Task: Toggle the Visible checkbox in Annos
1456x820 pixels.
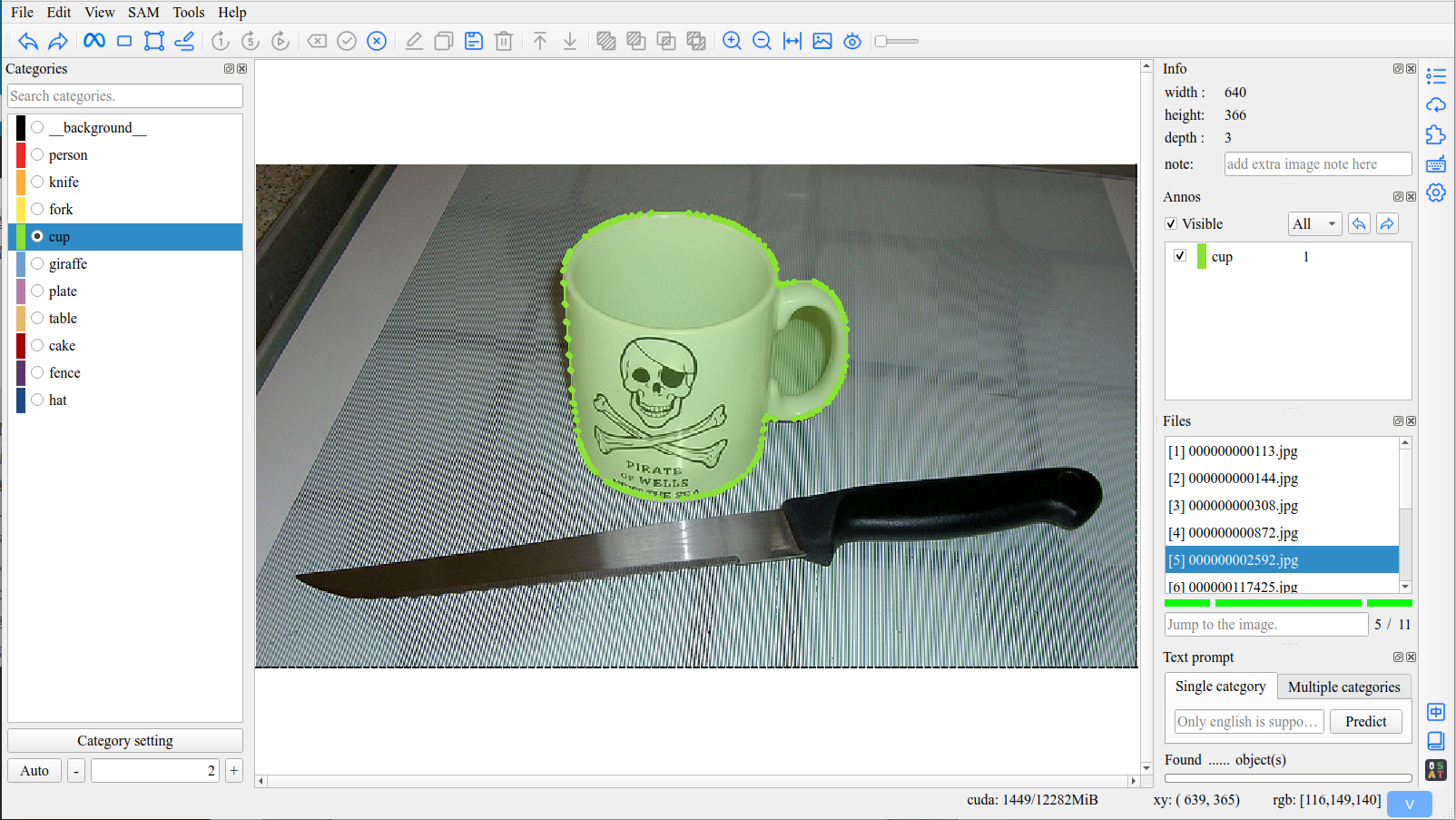Action: (x=1171, y=223)
